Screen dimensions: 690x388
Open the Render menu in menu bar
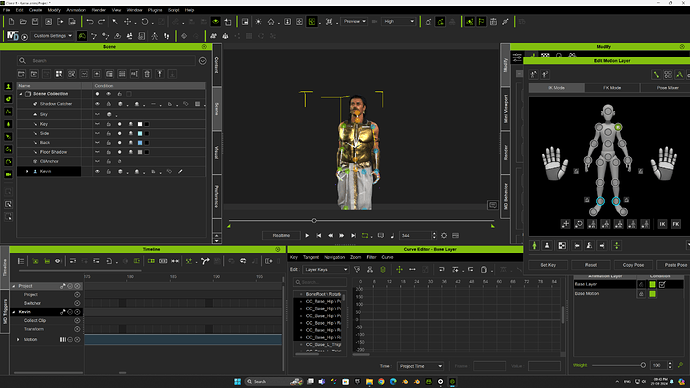pyautogui.click(x=99, y=10)
